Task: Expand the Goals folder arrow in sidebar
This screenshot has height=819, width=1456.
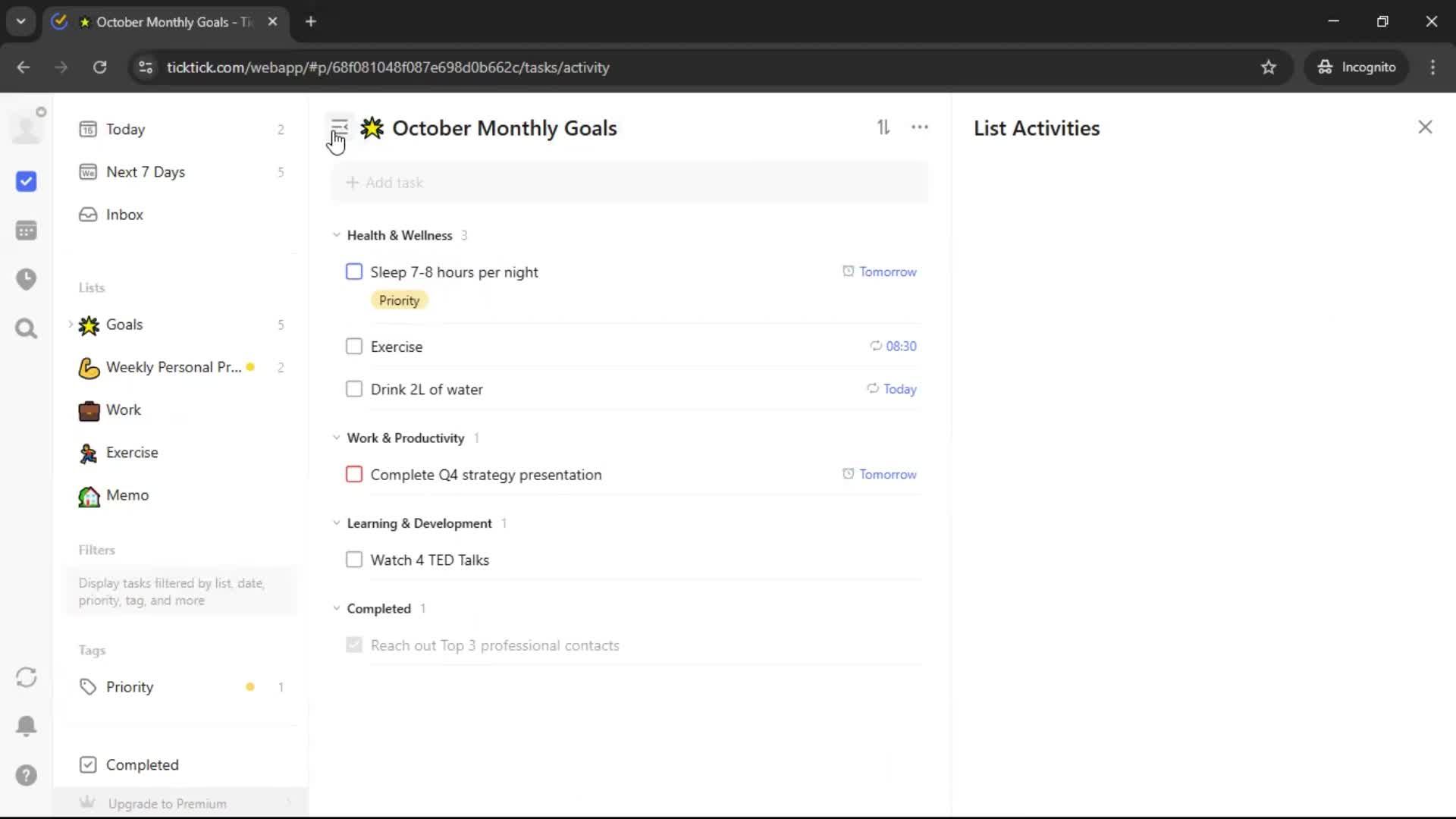Action: pos(71,325)
